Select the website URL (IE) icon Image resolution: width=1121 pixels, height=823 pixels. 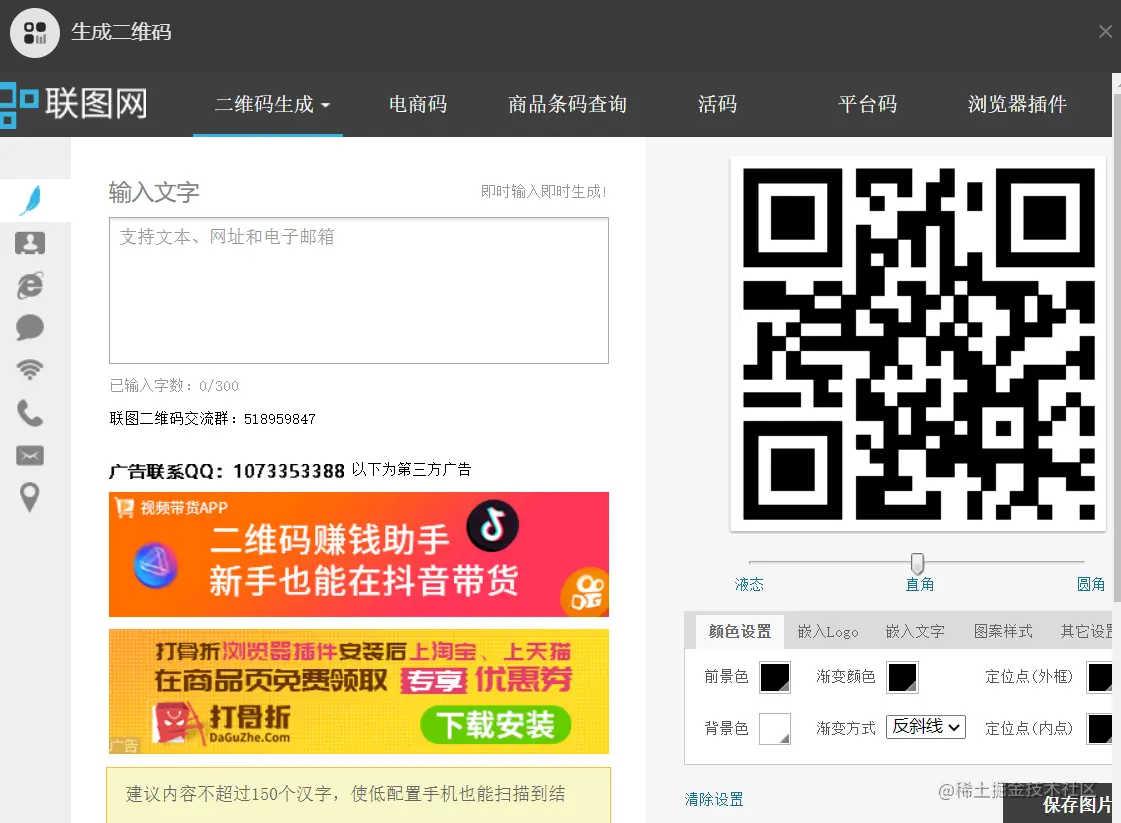(30, 285)
